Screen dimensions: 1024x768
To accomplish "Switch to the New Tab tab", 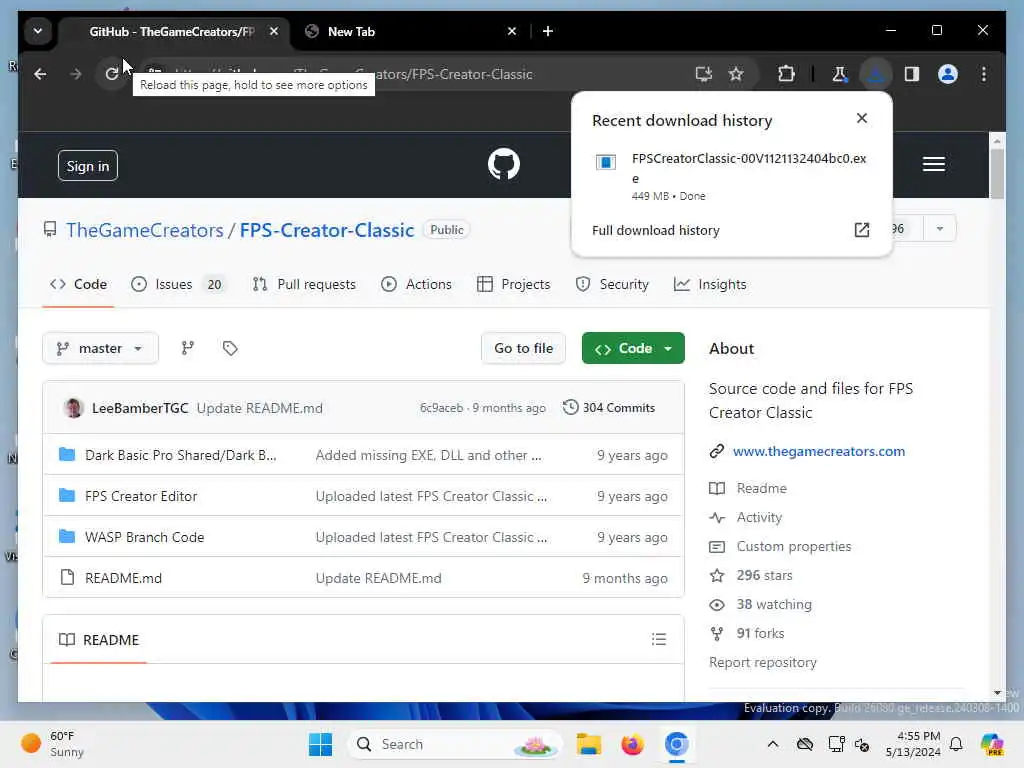I will pos(405,31).
